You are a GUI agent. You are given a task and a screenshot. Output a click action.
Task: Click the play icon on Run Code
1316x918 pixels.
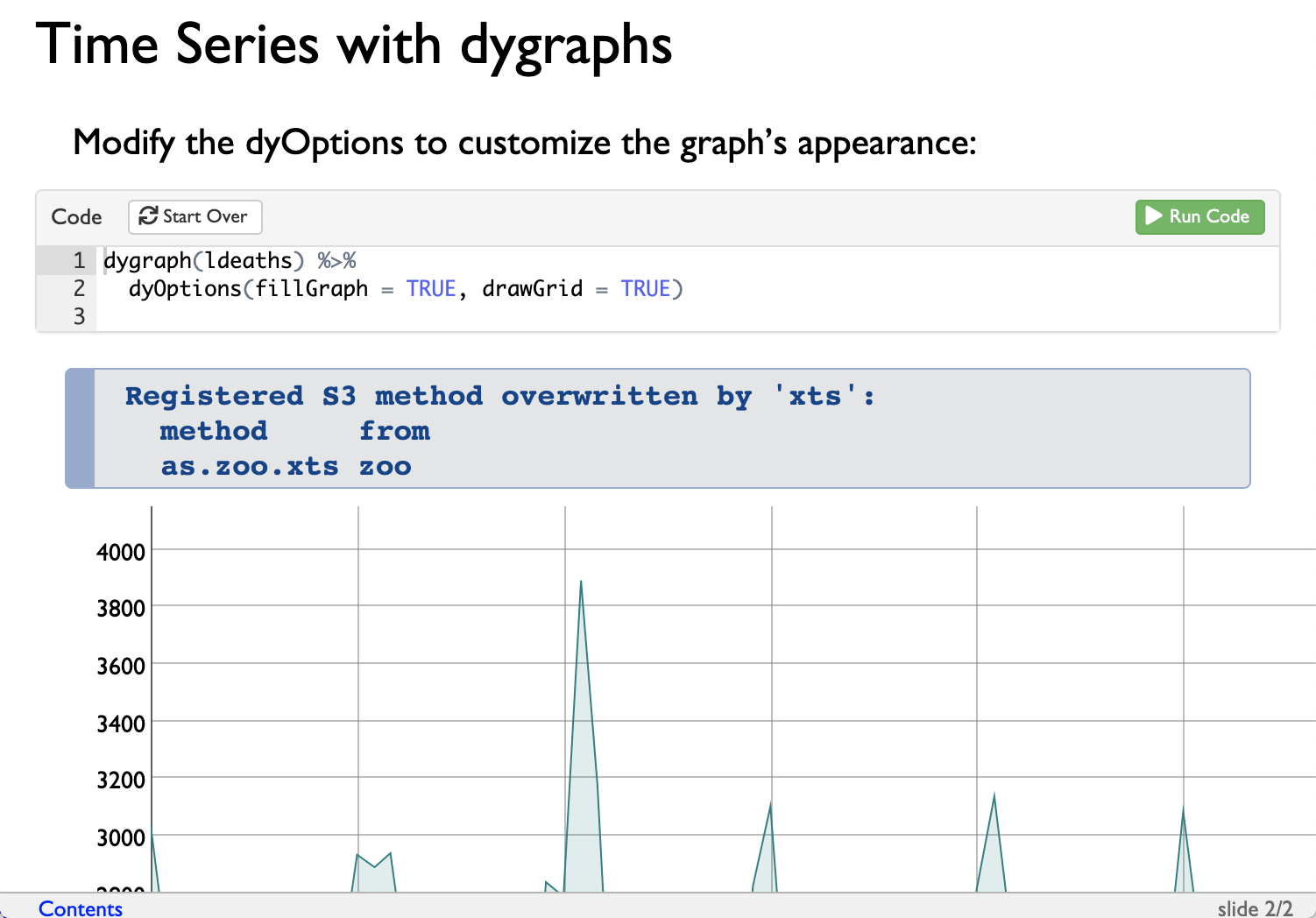click(1152, 216)
